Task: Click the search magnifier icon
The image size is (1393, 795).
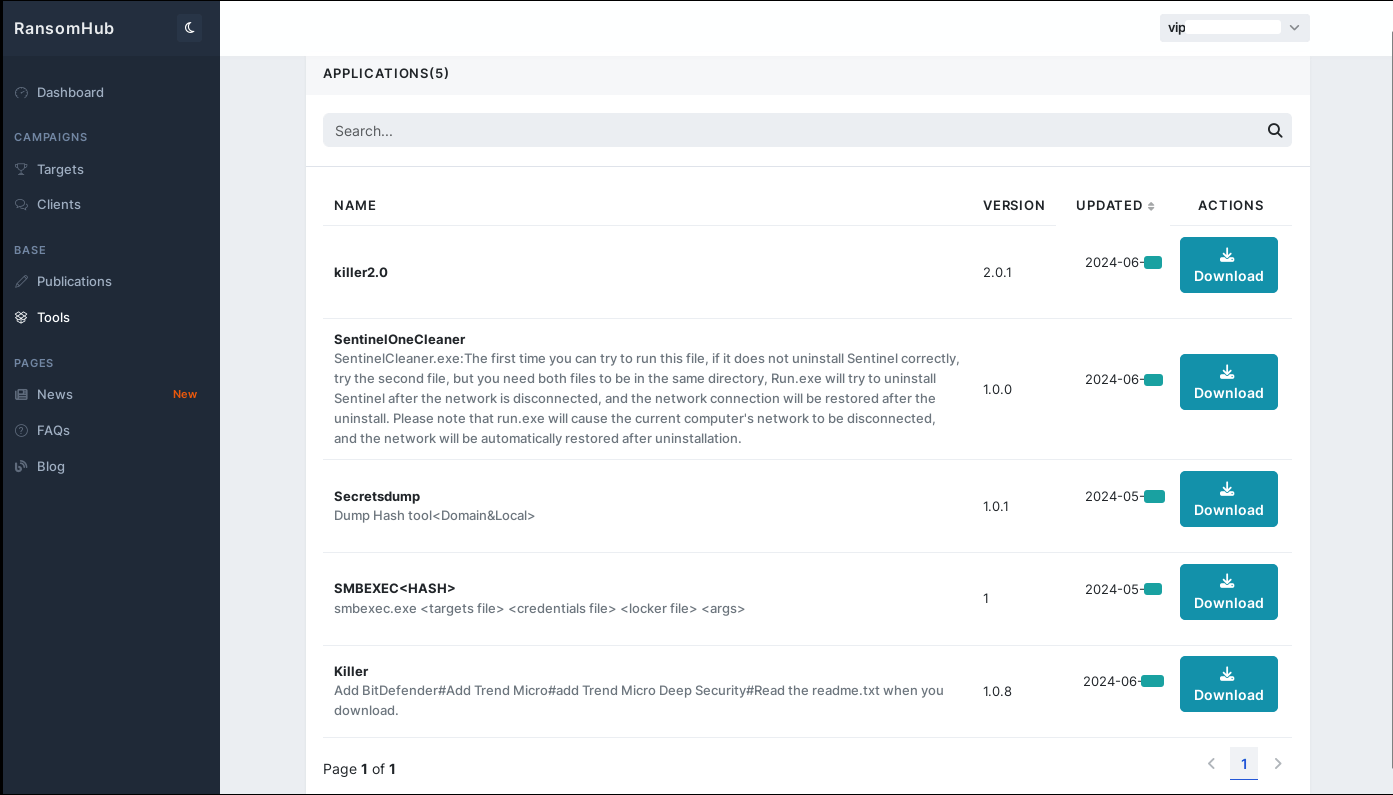Action: click(1275, 130)
